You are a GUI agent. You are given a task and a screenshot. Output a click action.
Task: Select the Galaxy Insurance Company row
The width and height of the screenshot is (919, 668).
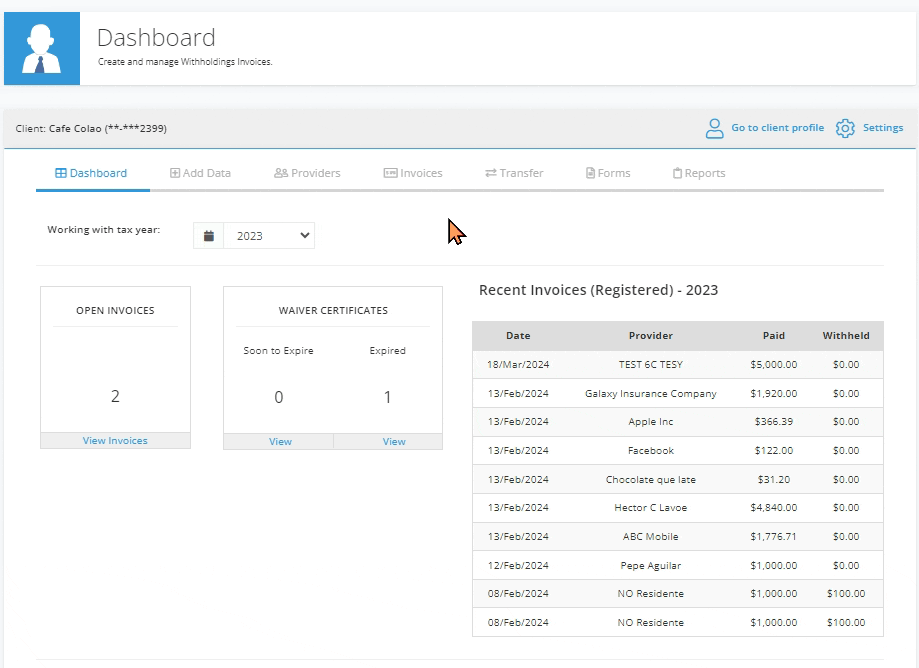coord(678,394)
